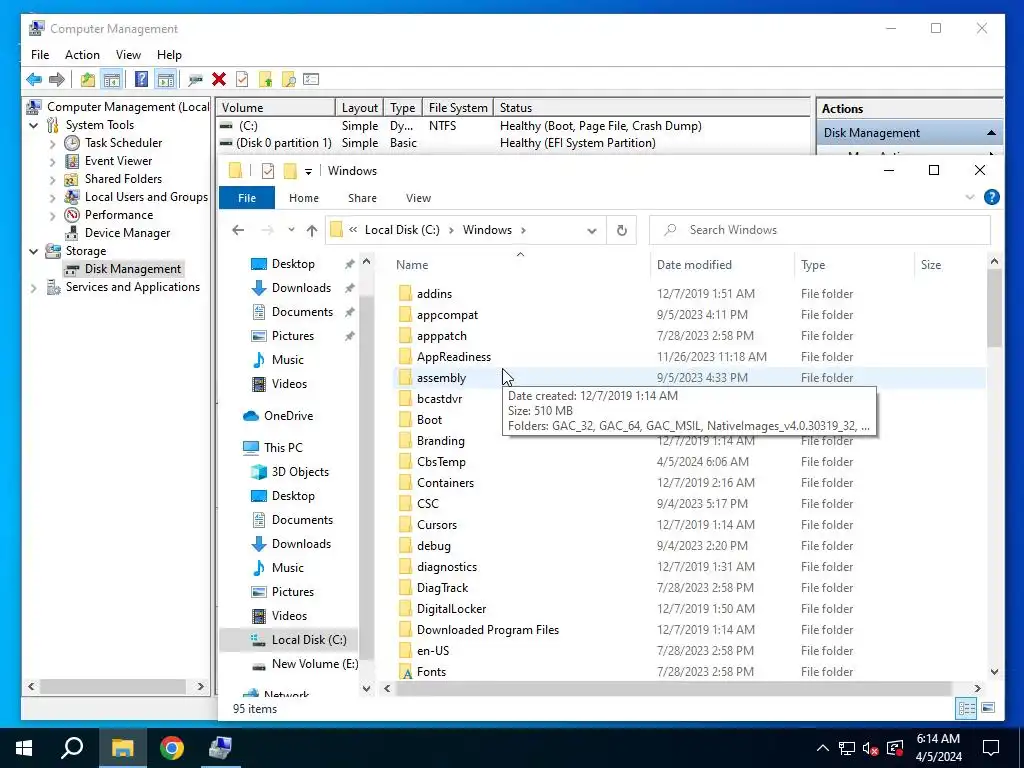Expand Services and Applications node
The image size is (1024, 768).
pos(34,287)
